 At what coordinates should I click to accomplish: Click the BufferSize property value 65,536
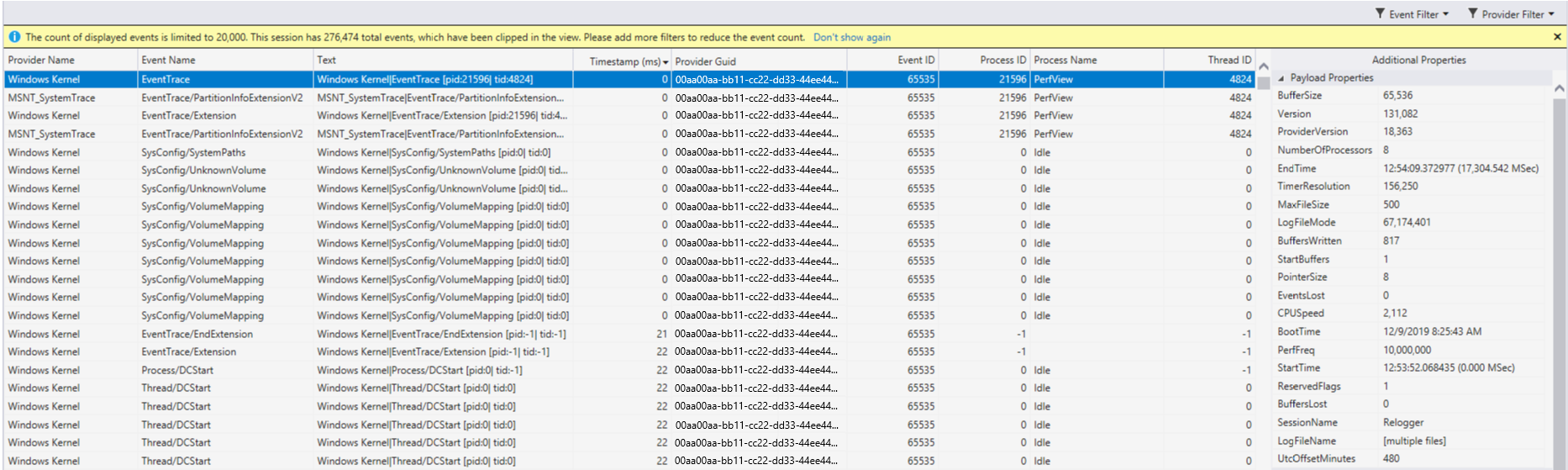click(x=1397, y=96)
